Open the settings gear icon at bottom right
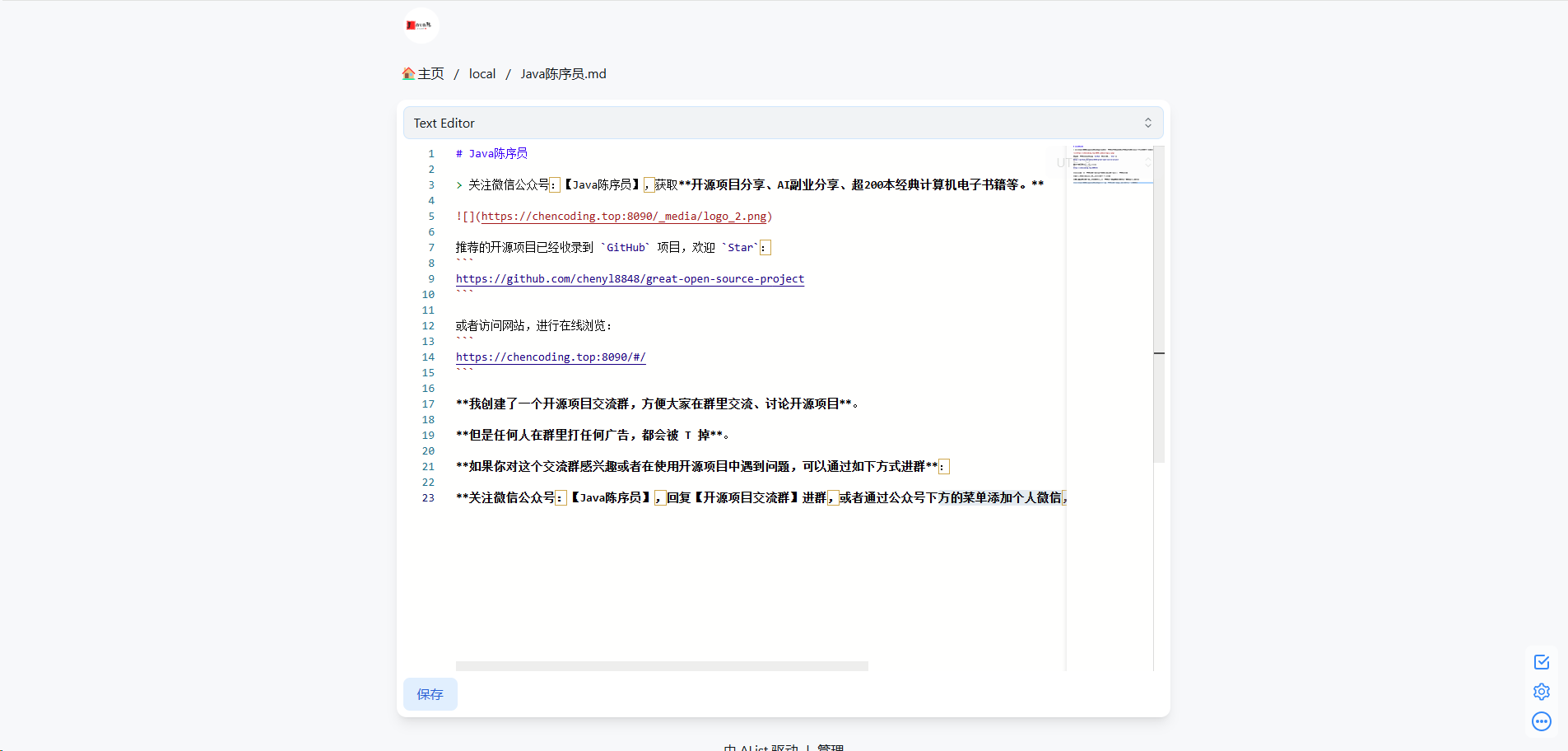Image resolution: width=1568 pixels, height=751 pixels. pyautogui.click(x=1542, y=692)
